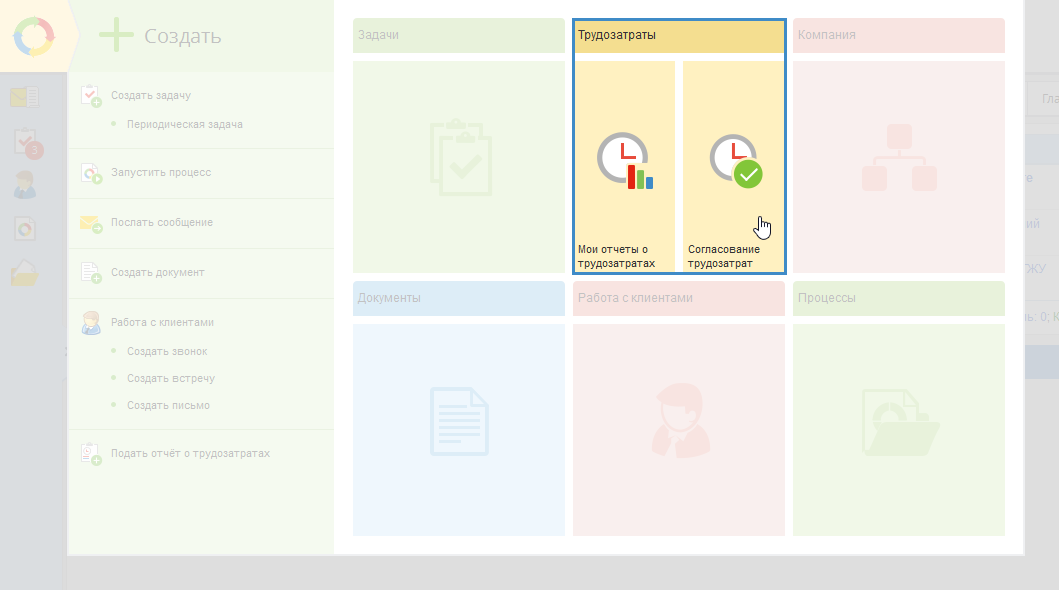
Task: Click Запустить процесс in create menu
Action: pos(161,172)
